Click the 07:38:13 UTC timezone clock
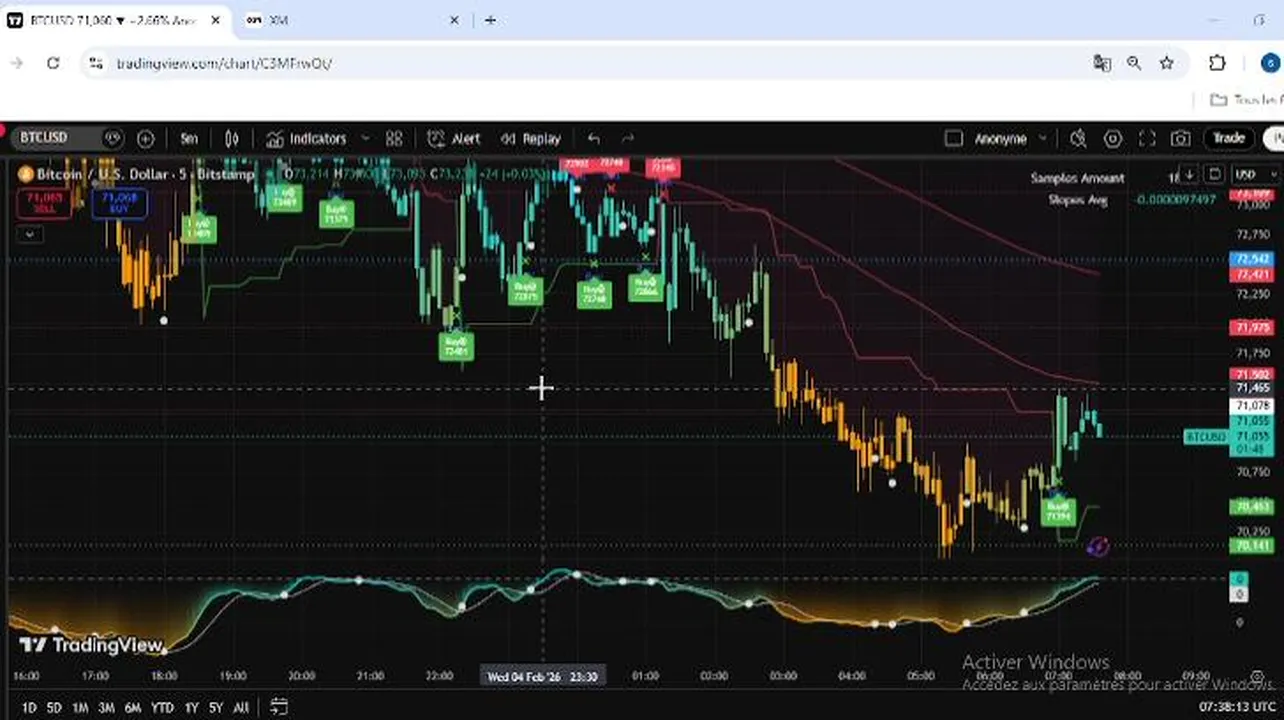The width and height of the screenshot is (1284, 720). click(1236, 707)
